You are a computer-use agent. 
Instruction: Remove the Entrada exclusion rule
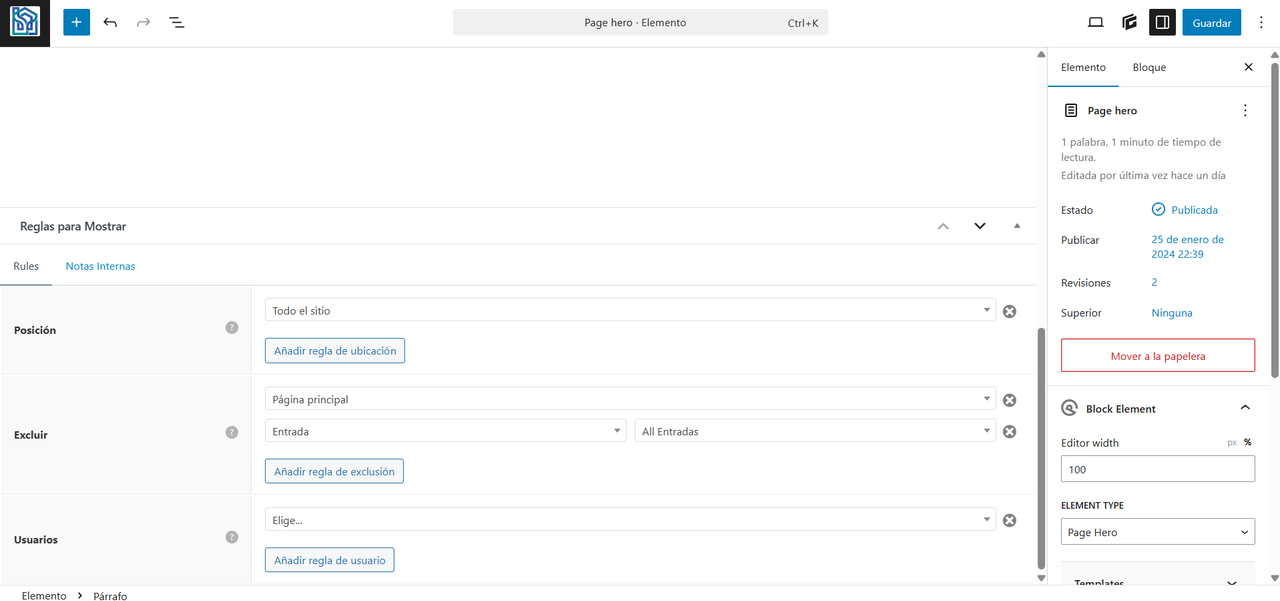coord(1010,431)
